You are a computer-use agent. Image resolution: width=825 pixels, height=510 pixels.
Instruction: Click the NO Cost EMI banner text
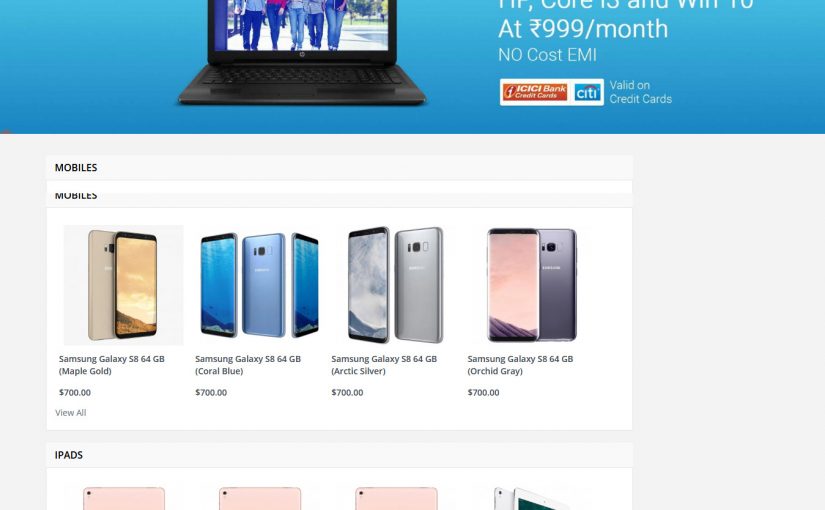[547, 55]
